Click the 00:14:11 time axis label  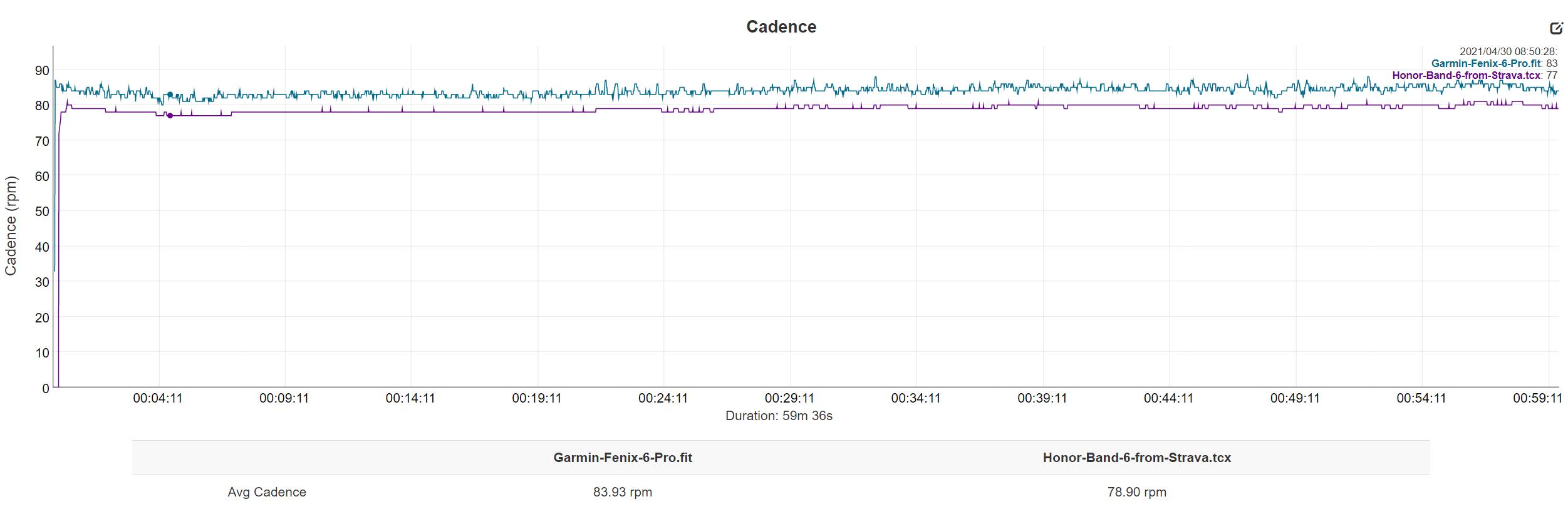pos(410,398)
